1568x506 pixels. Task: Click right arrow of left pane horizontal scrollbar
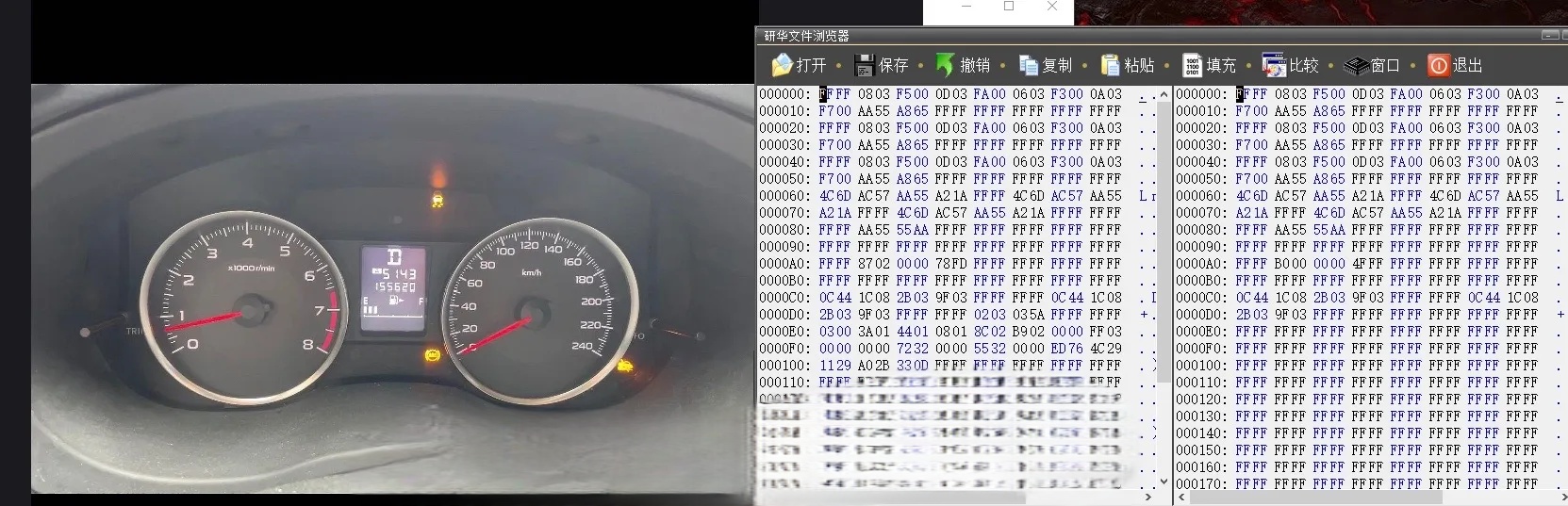[1147, 497]
